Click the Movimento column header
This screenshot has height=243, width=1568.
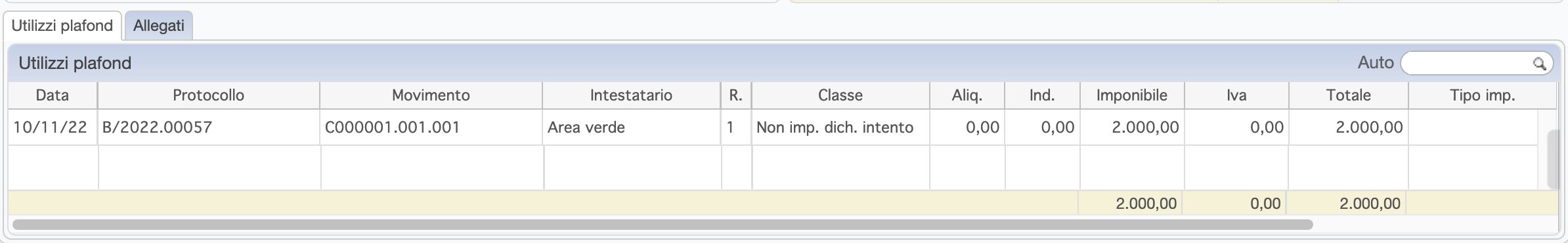pyautogui.click(x=431, y=95)
